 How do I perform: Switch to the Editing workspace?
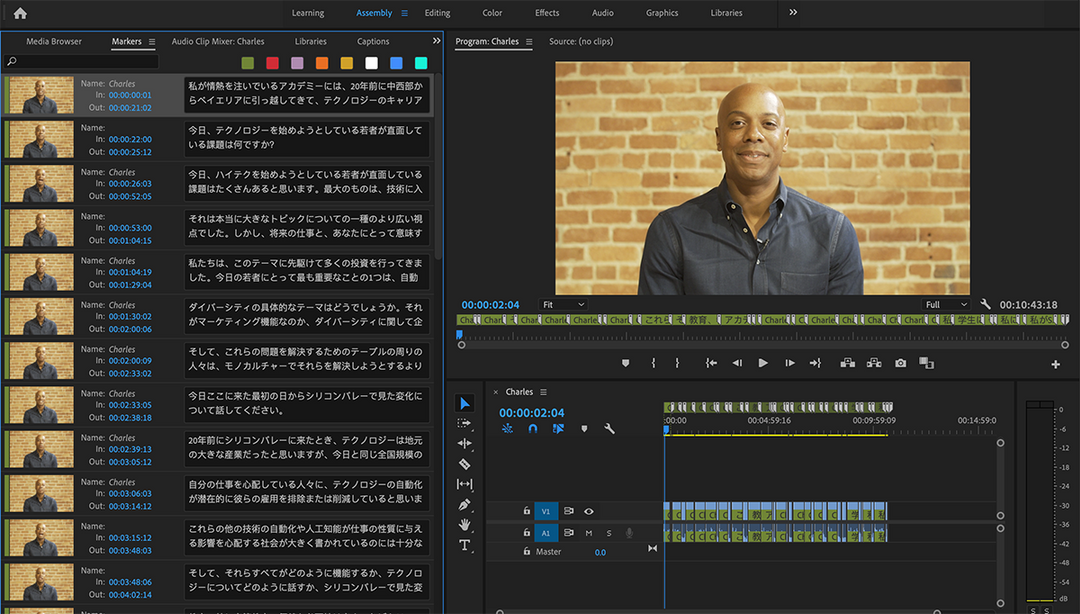click(x=437, y=13)
